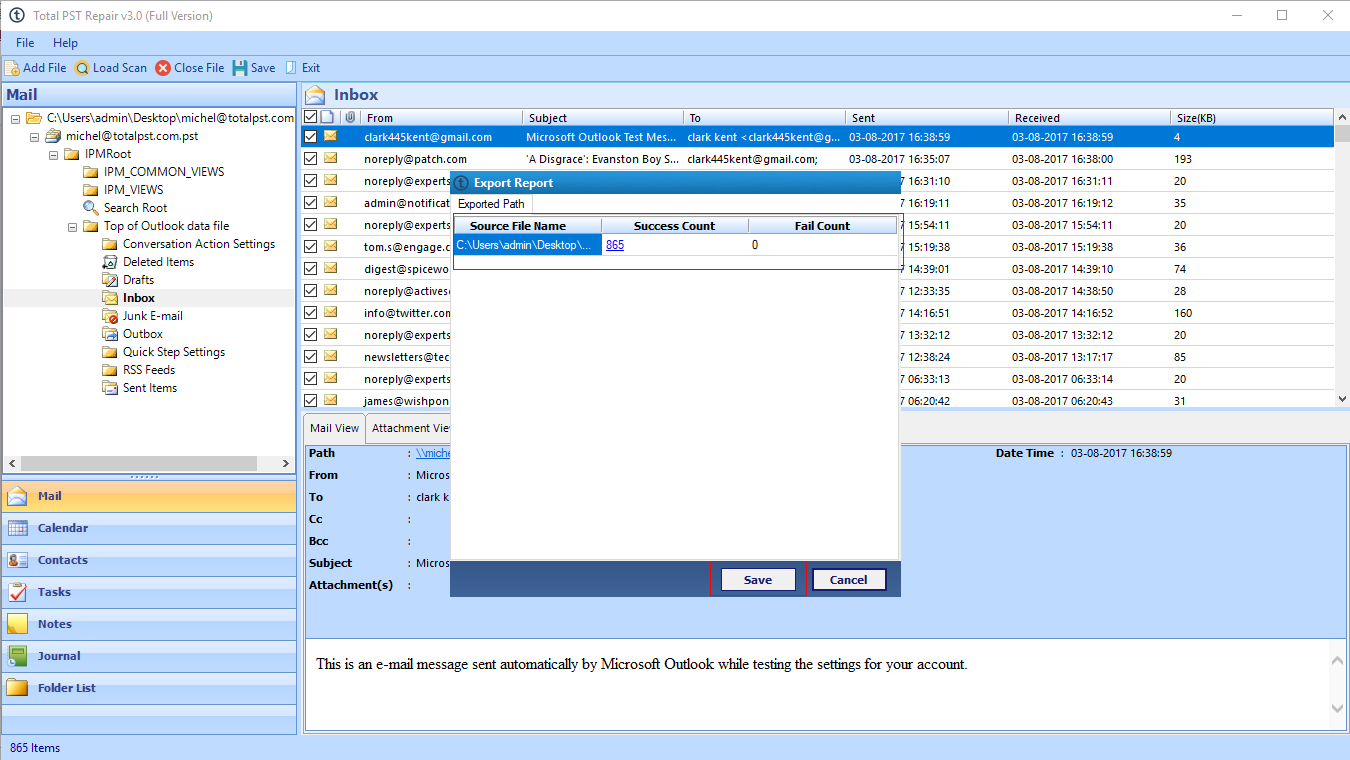Click the Mail navigation pane icon
1350x760 pixels.
(18, 496)
